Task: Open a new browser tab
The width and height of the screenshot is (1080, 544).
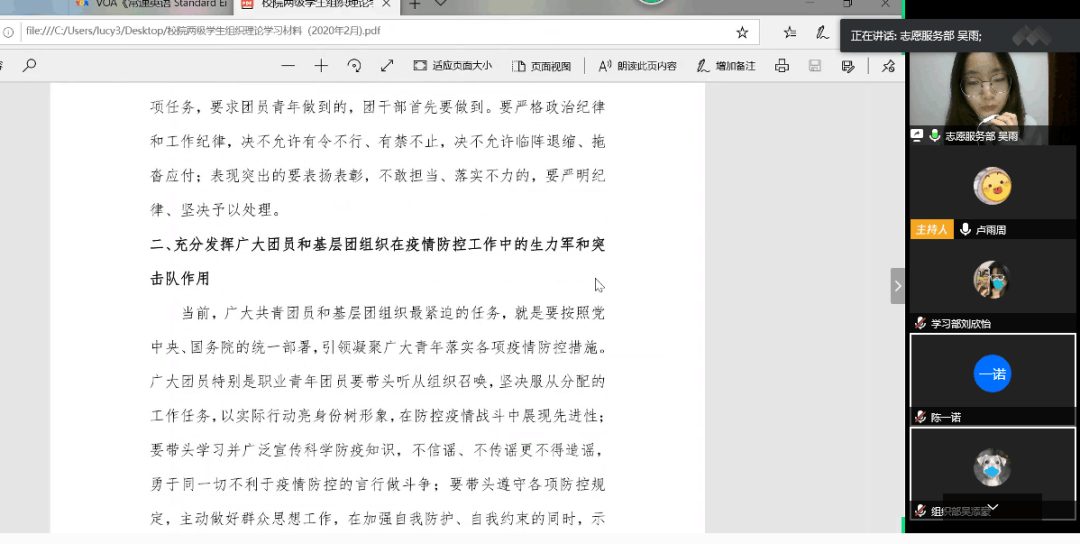Action: pyautogui.click(x=414, y=4)
